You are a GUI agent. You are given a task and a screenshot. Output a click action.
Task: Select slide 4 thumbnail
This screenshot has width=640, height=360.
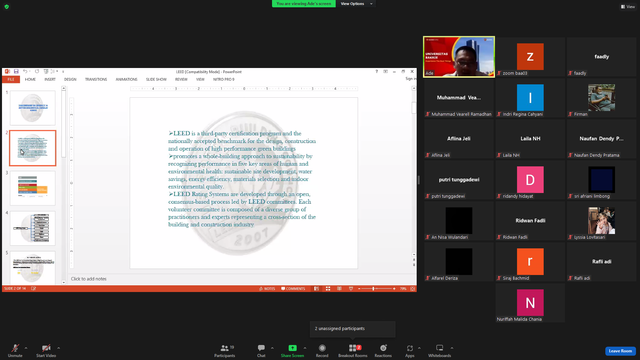[33, 228]
